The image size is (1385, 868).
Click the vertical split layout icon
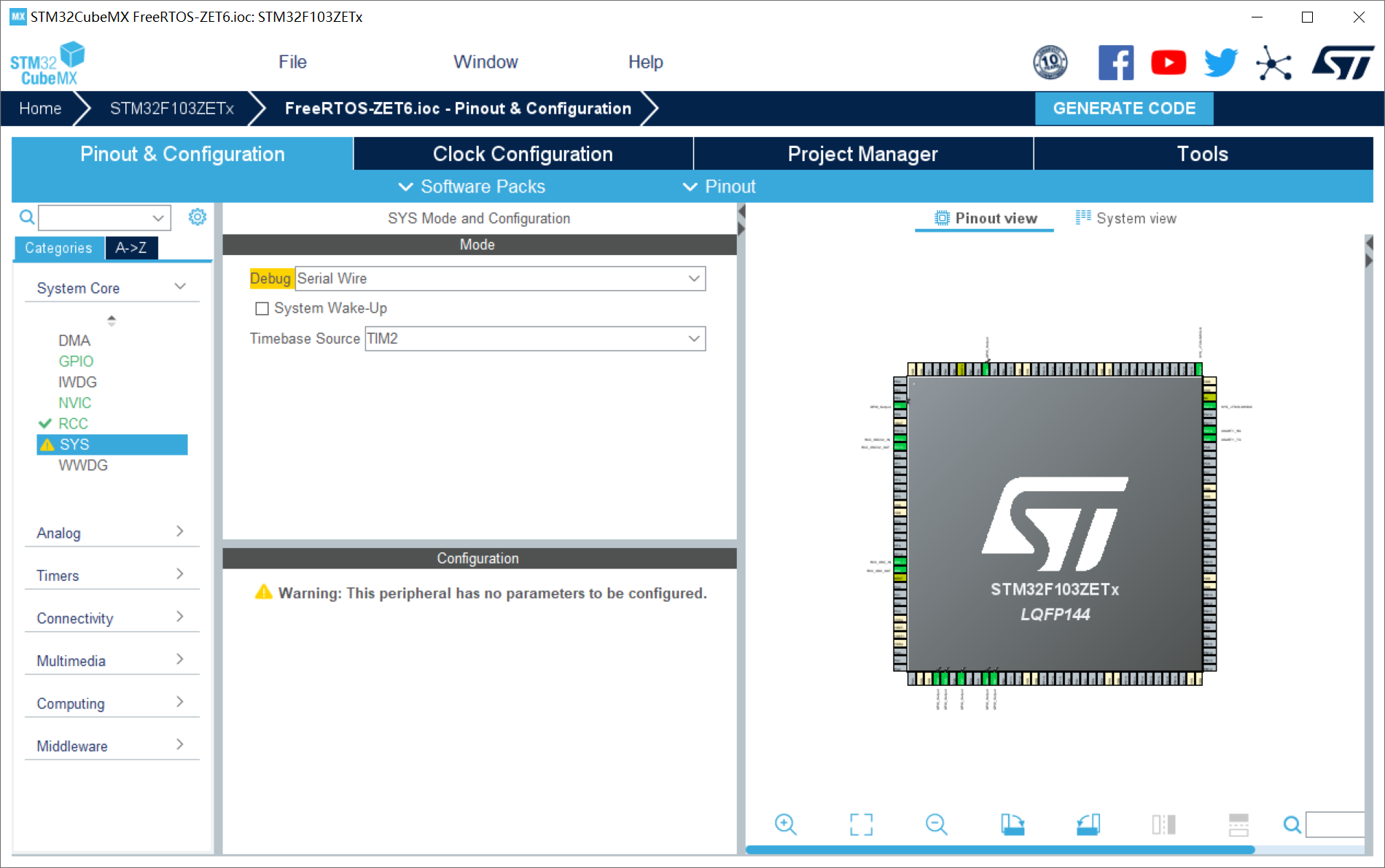[x=1163, y=824]
